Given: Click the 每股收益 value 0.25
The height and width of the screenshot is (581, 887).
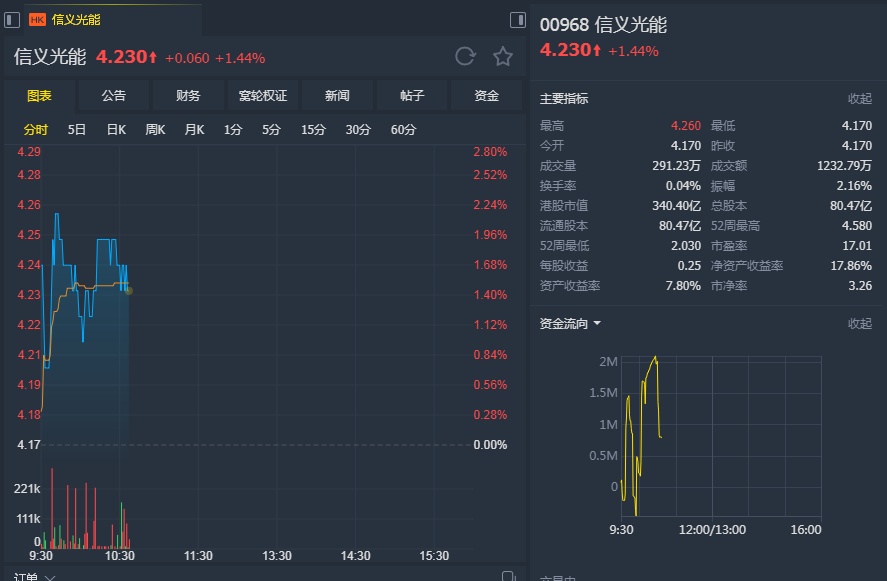Looking at the screenshot, I should point(689,265).
